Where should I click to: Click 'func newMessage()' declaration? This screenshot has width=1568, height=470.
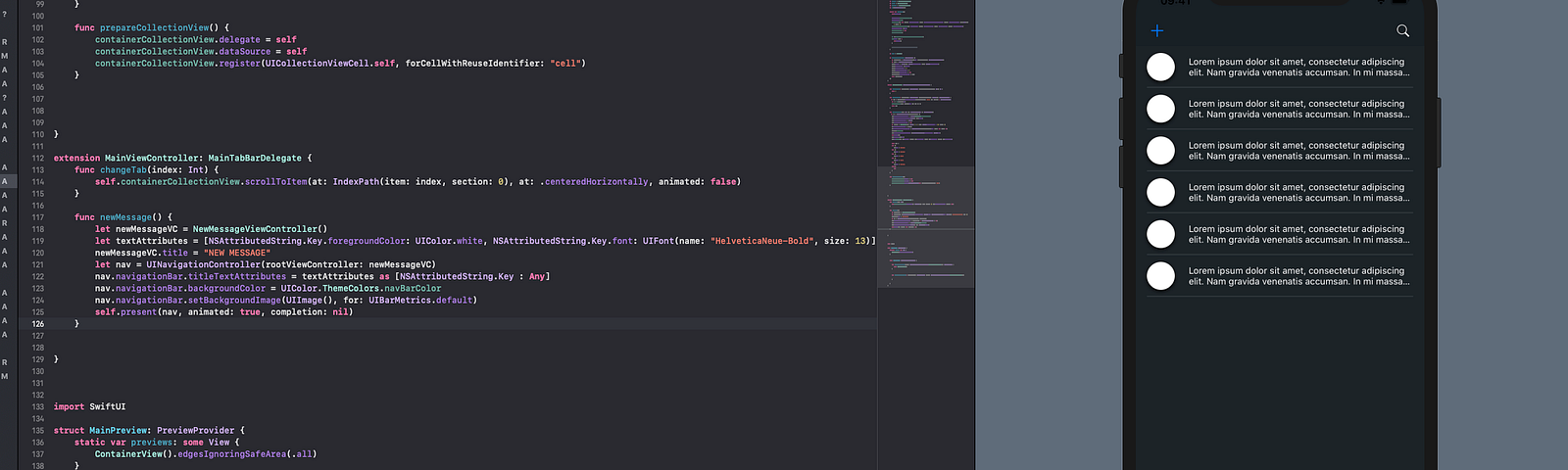[123, 217]
